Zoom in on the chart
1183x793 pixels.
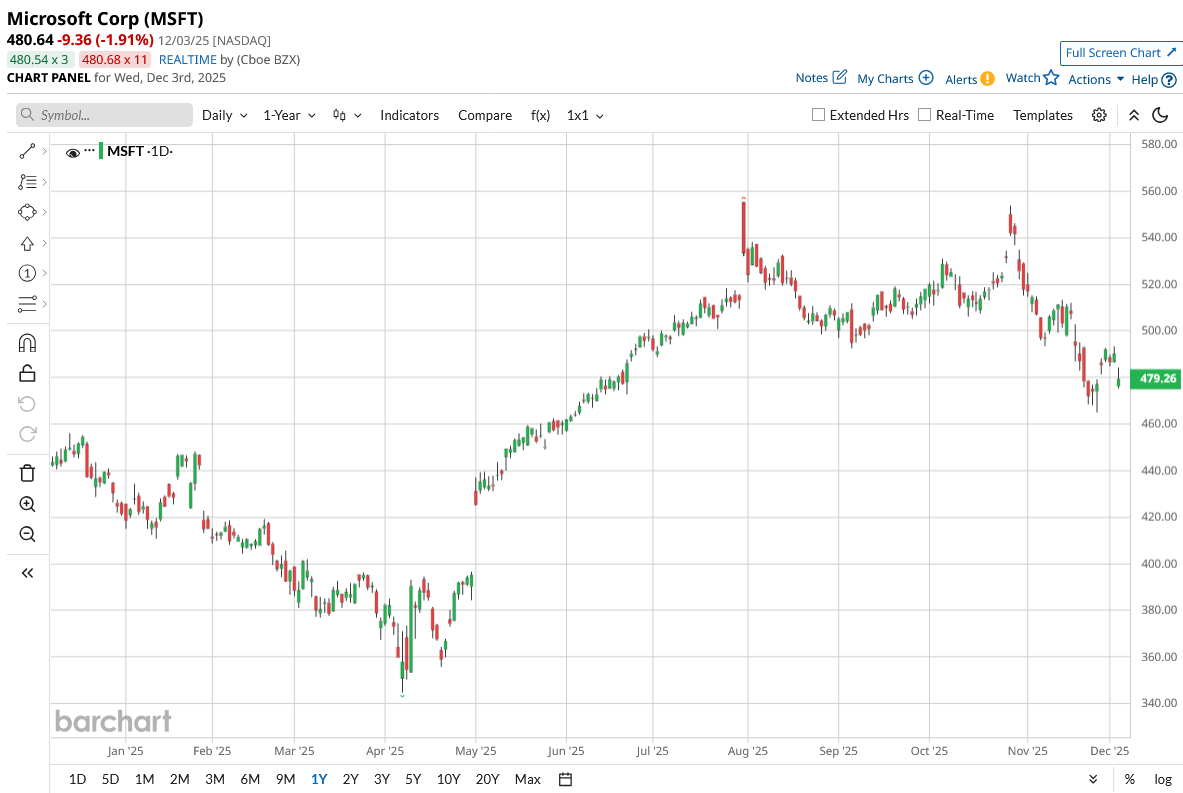[x=27, y=504]
